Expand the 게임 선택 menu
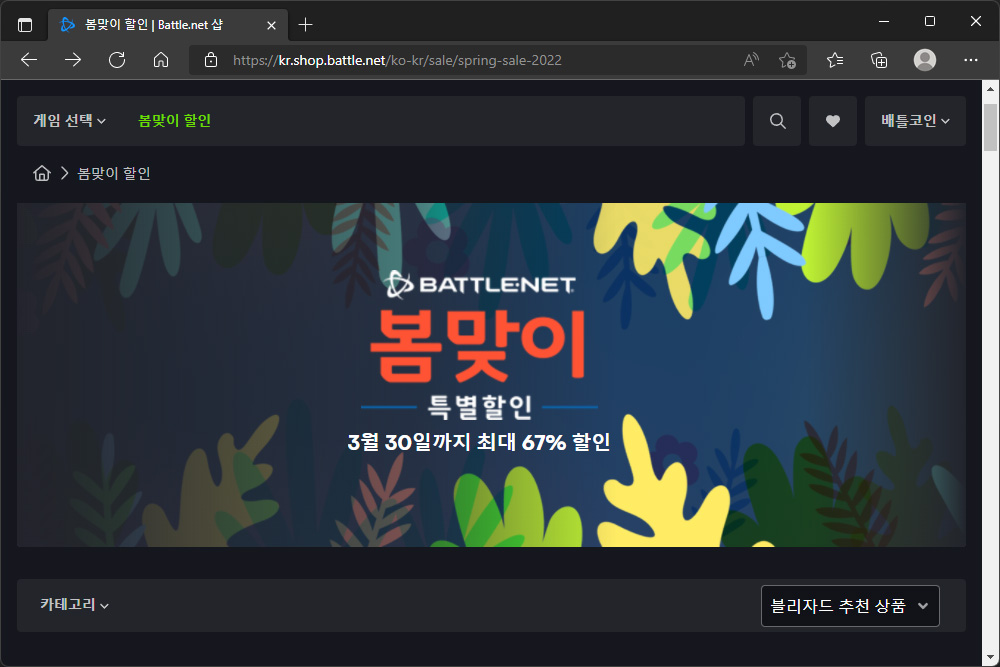Screen dimensions: 1000x667 [x=70, y=121]
